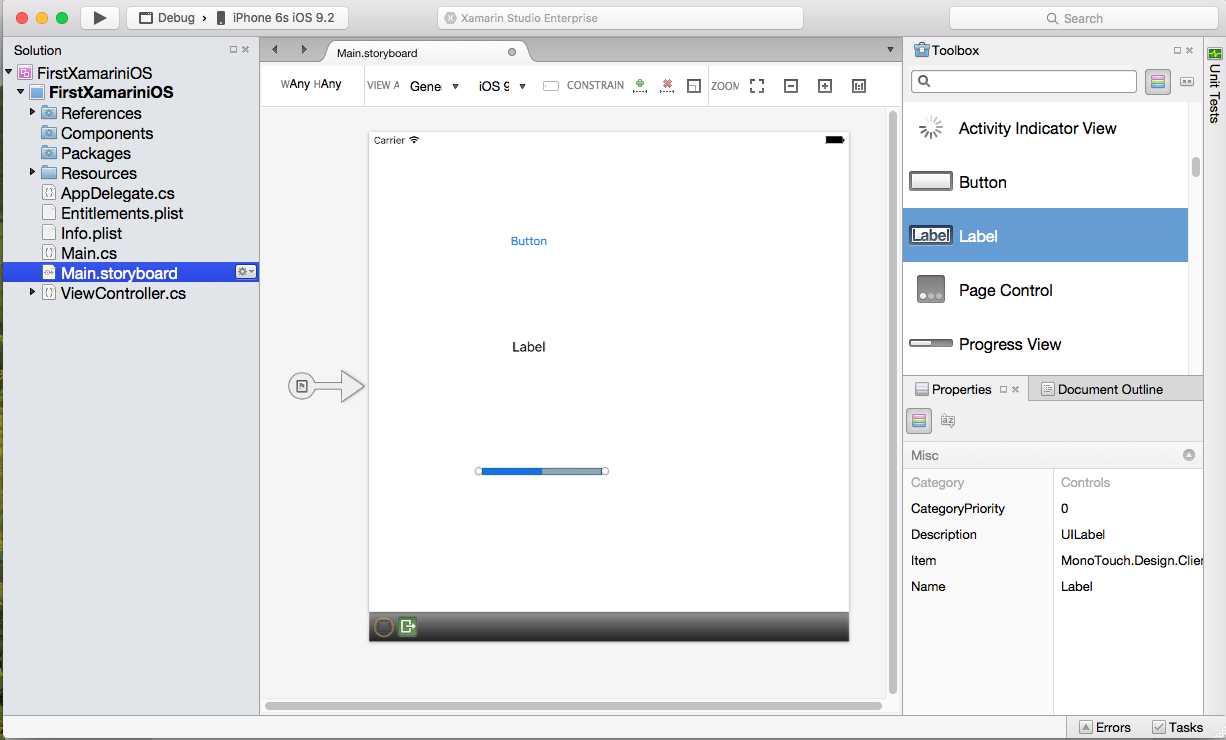The width and height of the screenshot is (1226, 740).
Task: Open AppDelegate.cs in the solution tree
Action: (118, 193)
